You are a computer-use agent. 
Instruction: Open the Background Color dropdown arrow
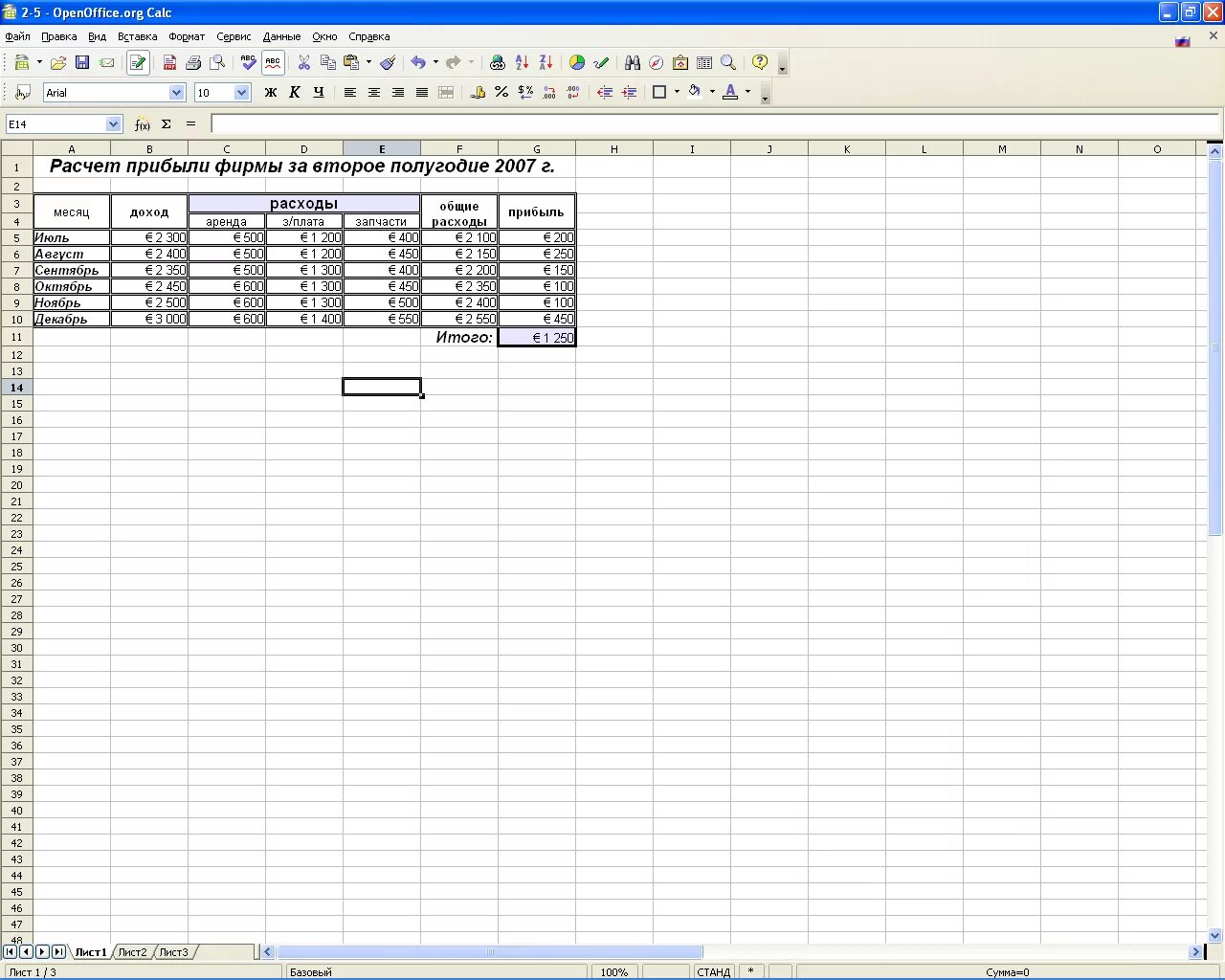tap(712, 92)
